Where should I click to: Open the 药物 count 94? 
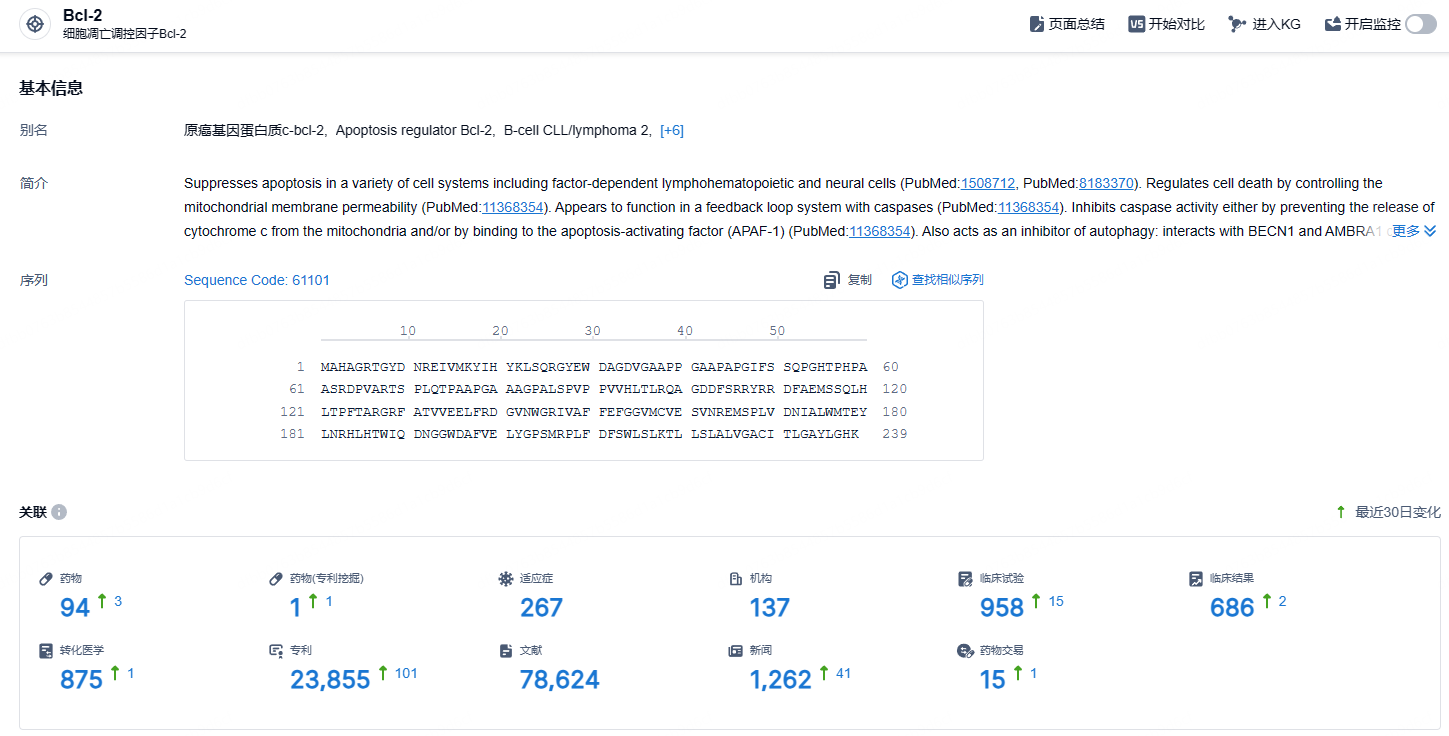[75, 607]
